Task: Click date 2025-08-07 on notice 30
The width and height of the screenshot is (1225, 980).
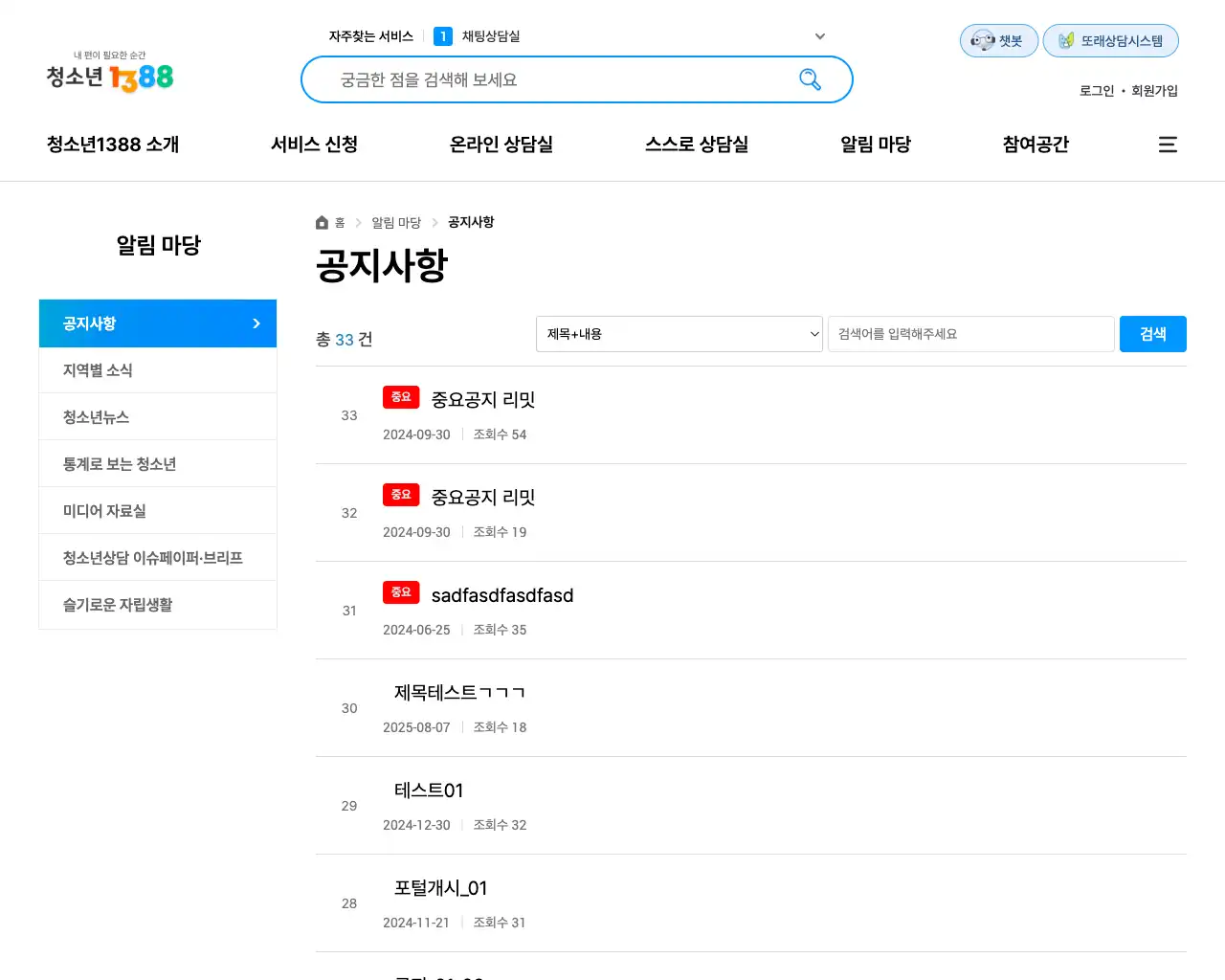Action: (416, 727)
